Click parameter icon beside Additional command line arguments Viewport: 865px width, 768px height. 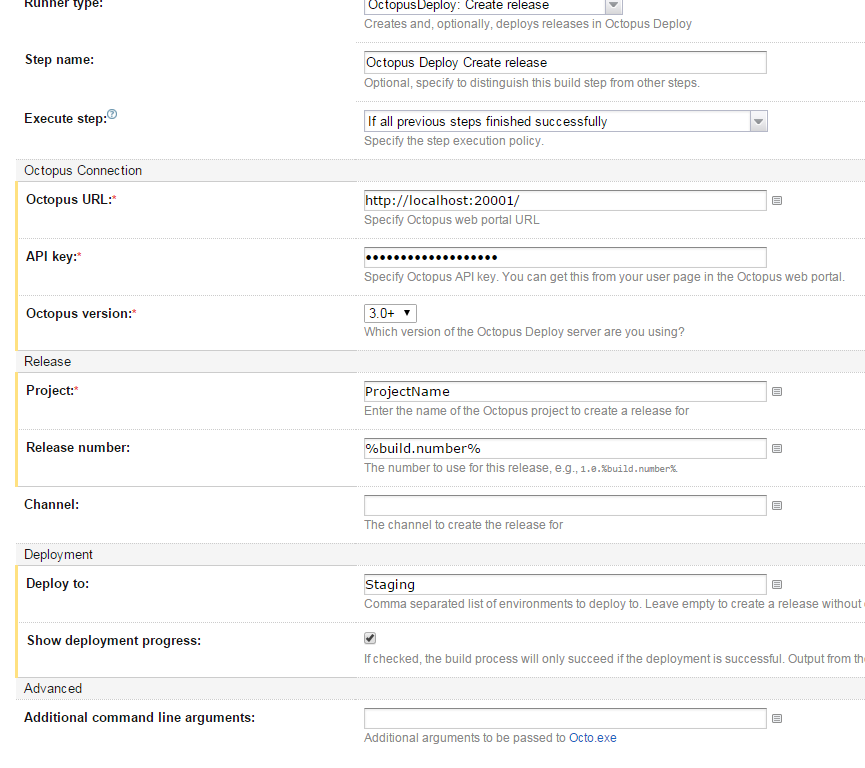tap(777, 718)
